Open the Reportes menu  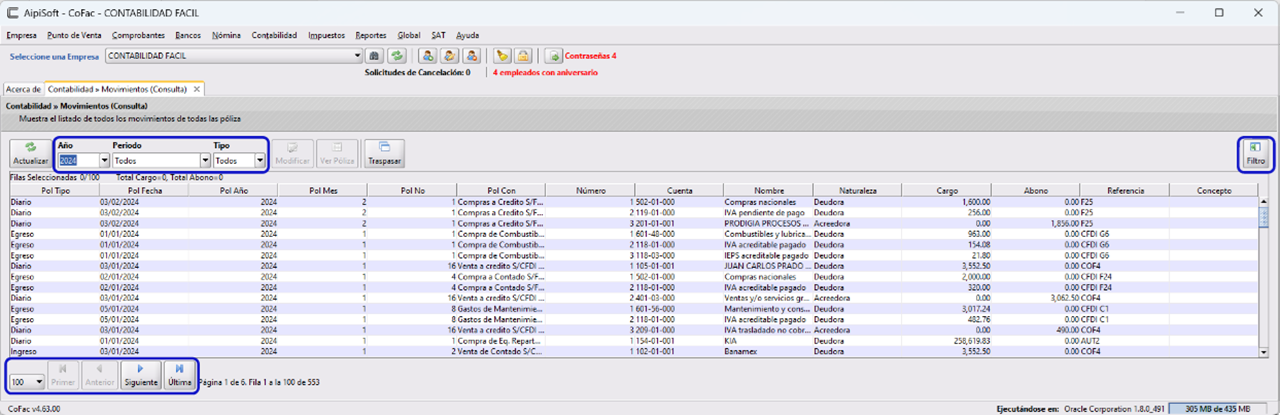point(371,35)
